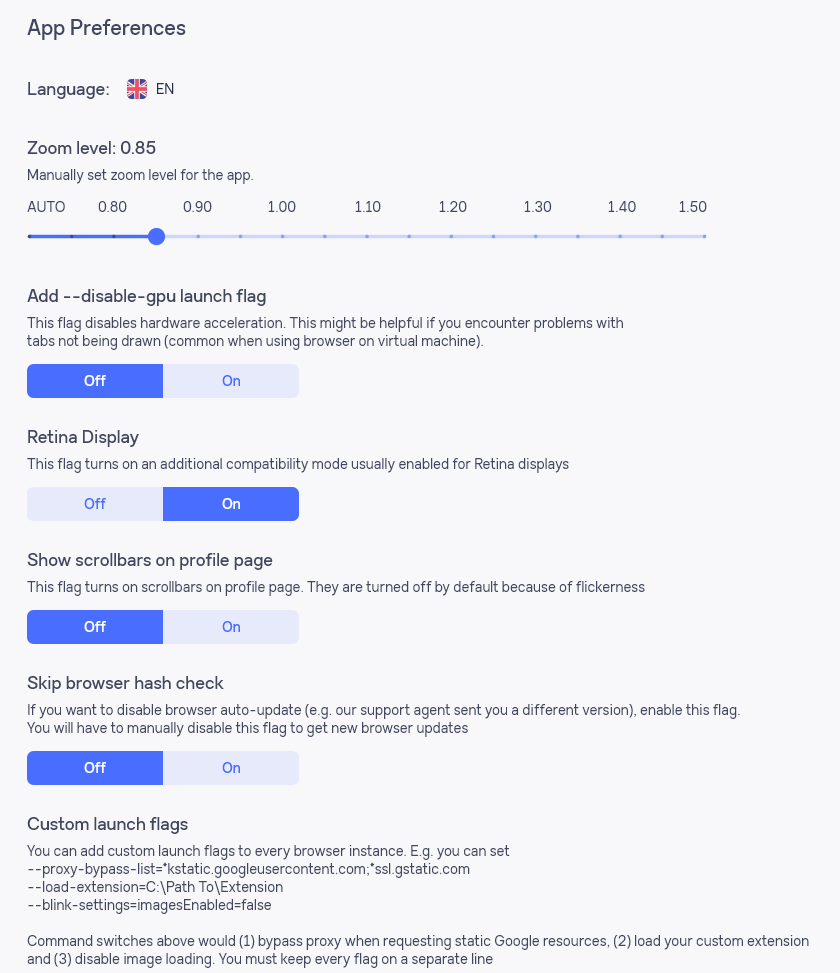840x973 pixels.
Task: Click the 0.80 zoom label
Action: (112, 207)
